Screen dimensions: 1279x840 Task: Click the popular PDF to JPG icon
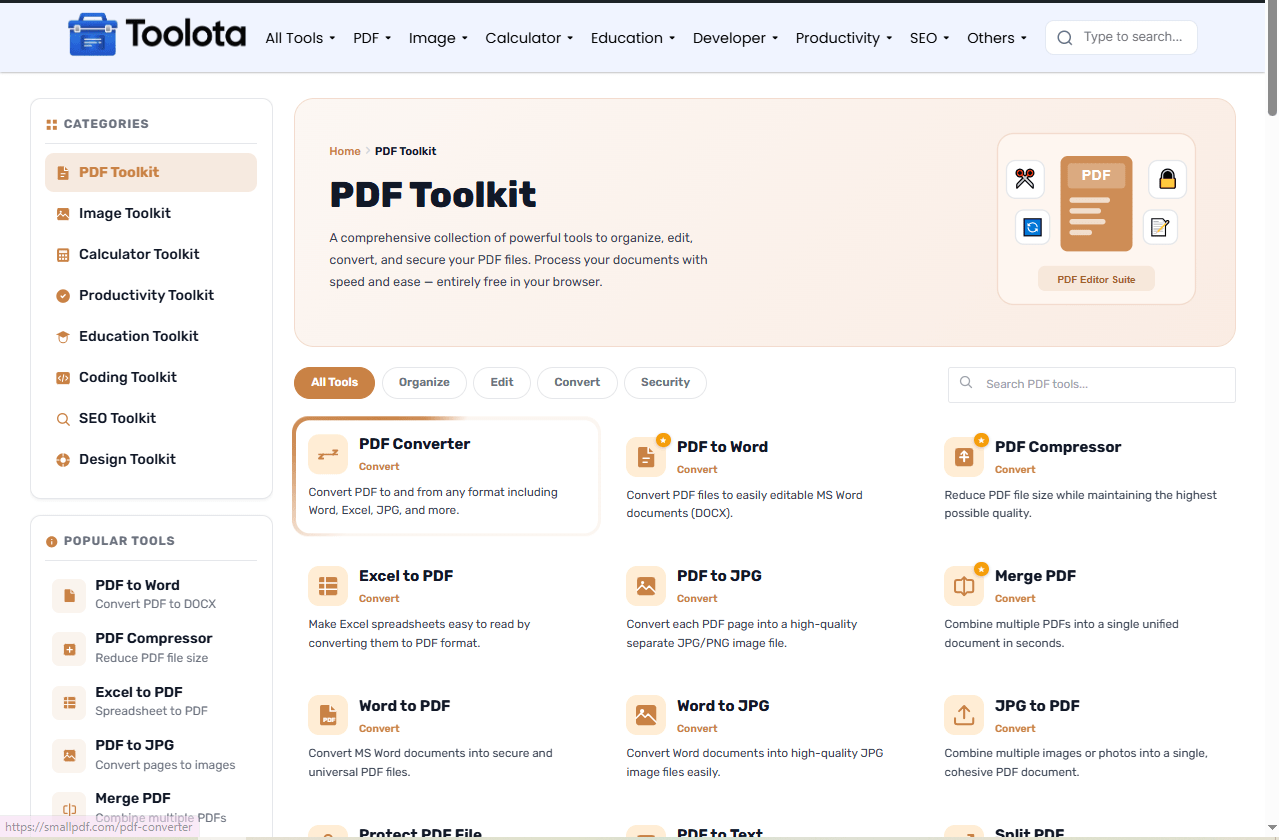coord(69,756)
